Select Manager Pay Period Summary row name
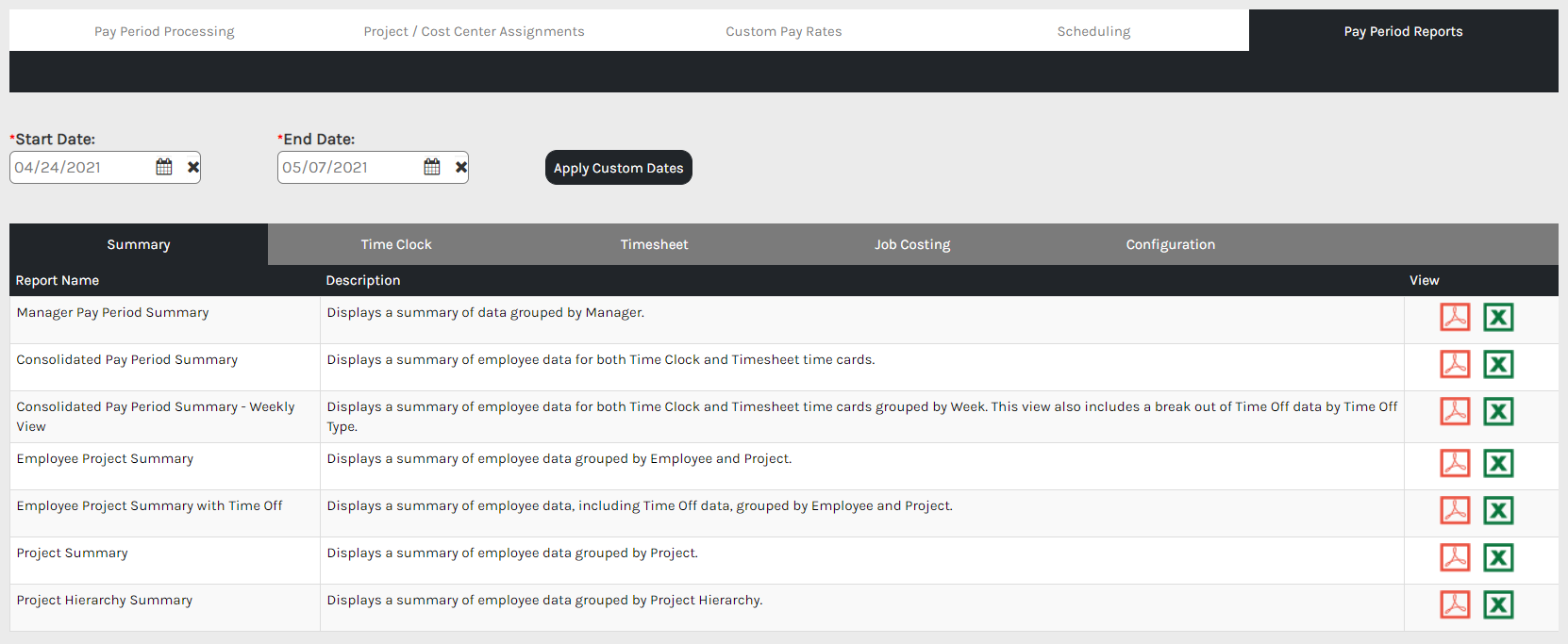1568x644 pixels. (113, 312)
